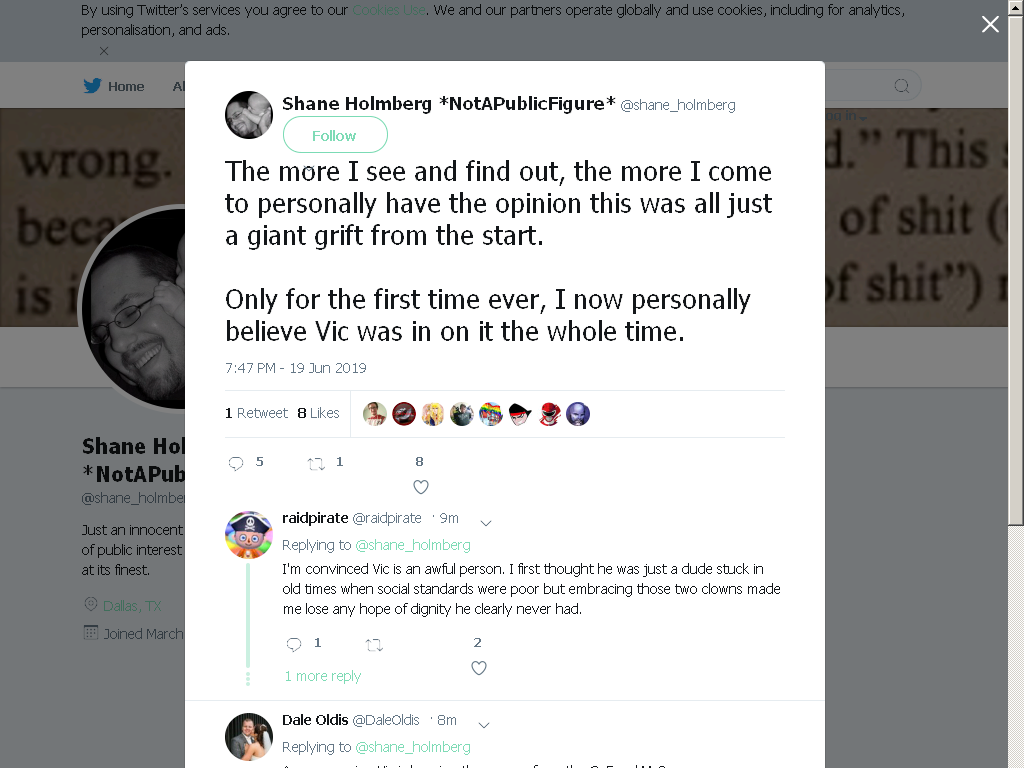Viewport: 1024px width, 768px height.
Task: Reply to raidpirate's comment via bubble icon
Action: tap(294, 645)
